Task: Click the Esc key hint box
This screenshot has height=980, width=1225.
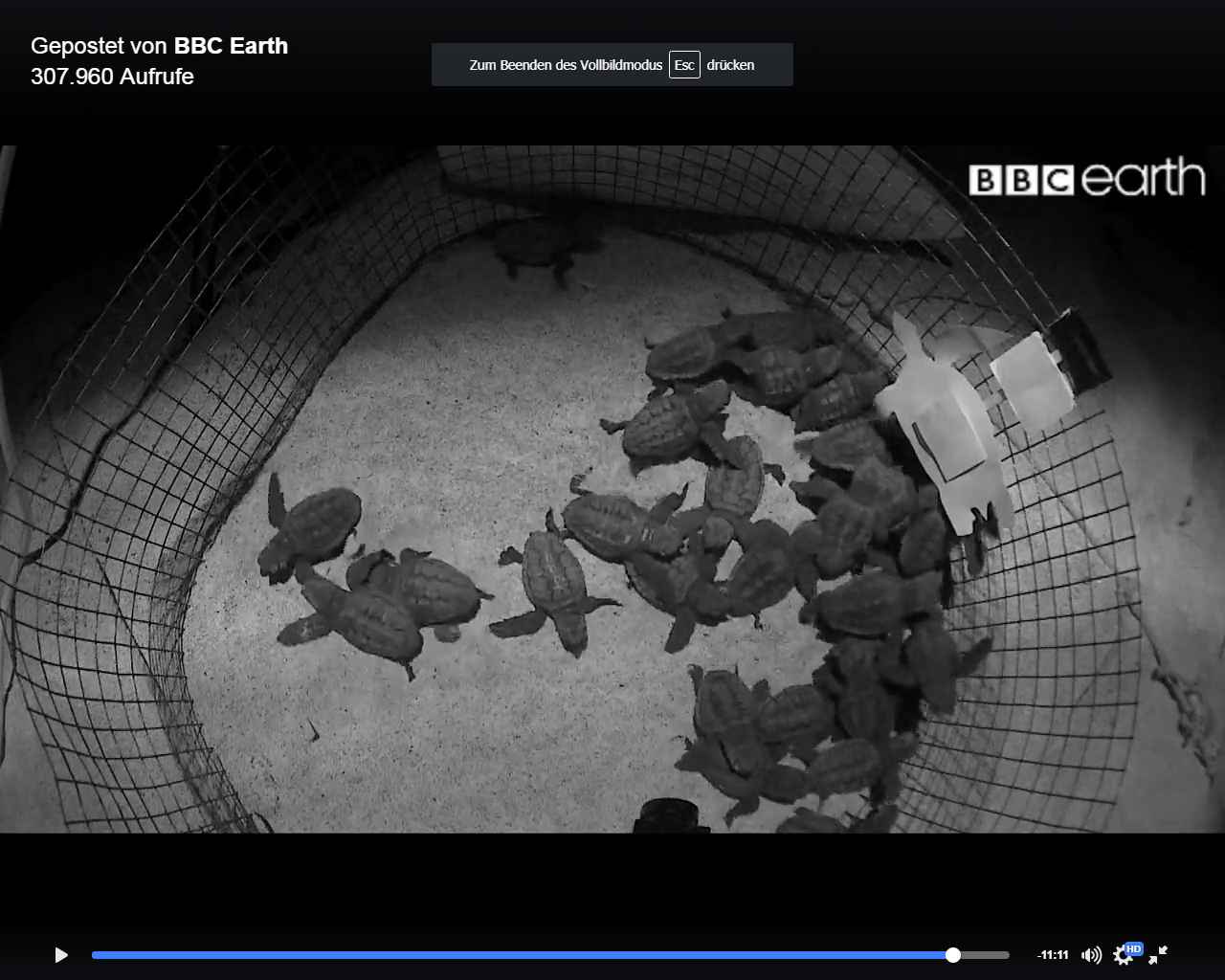Action: click(x=684, y=65)
